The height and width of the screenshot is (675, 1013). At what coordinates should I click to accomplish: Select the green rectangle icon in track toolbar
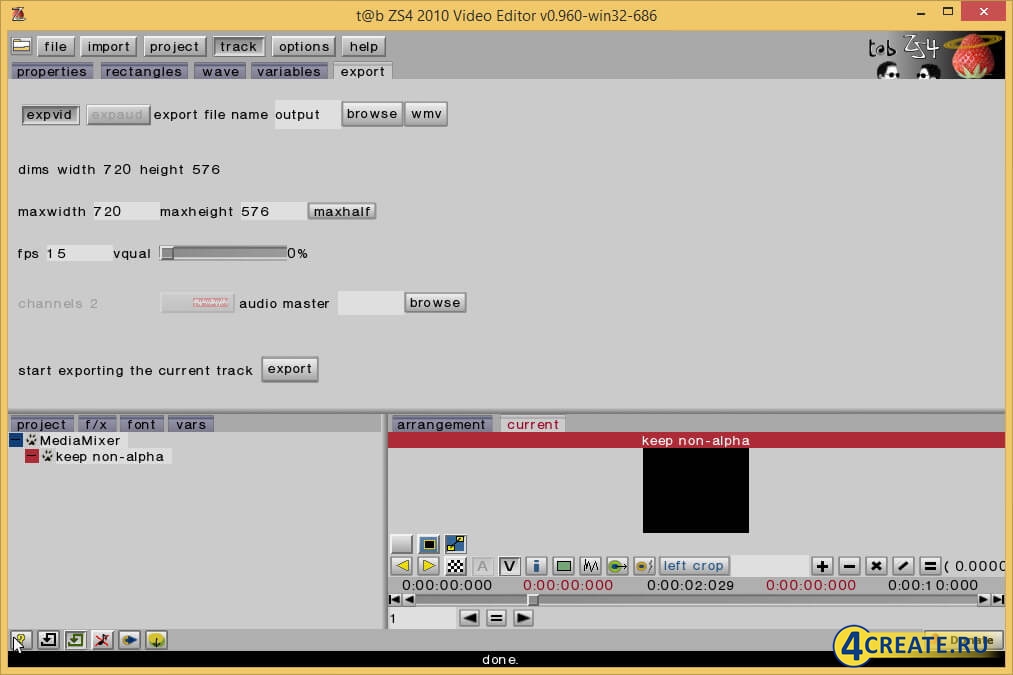point(562,565)
